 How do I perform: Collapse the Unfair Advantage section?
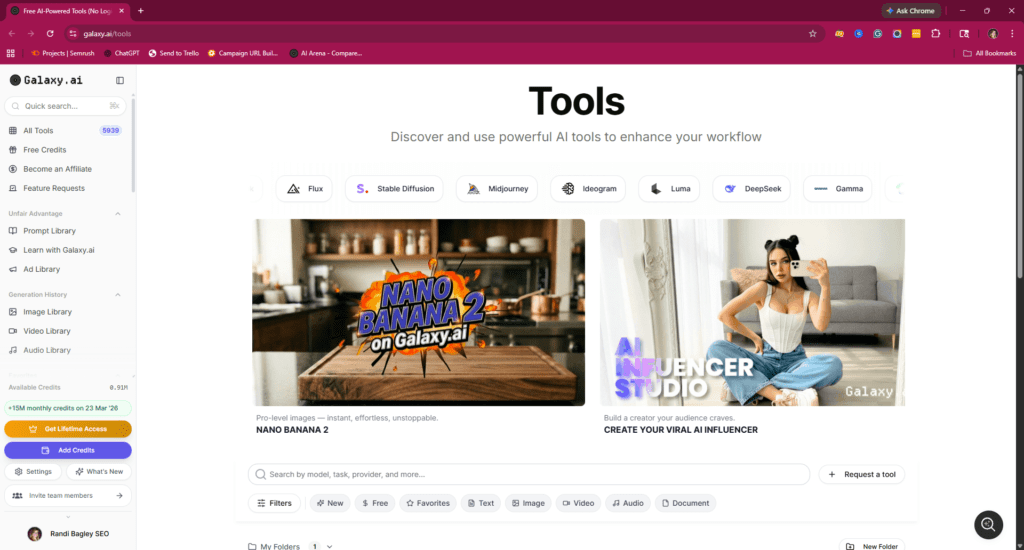pos(118,214)
